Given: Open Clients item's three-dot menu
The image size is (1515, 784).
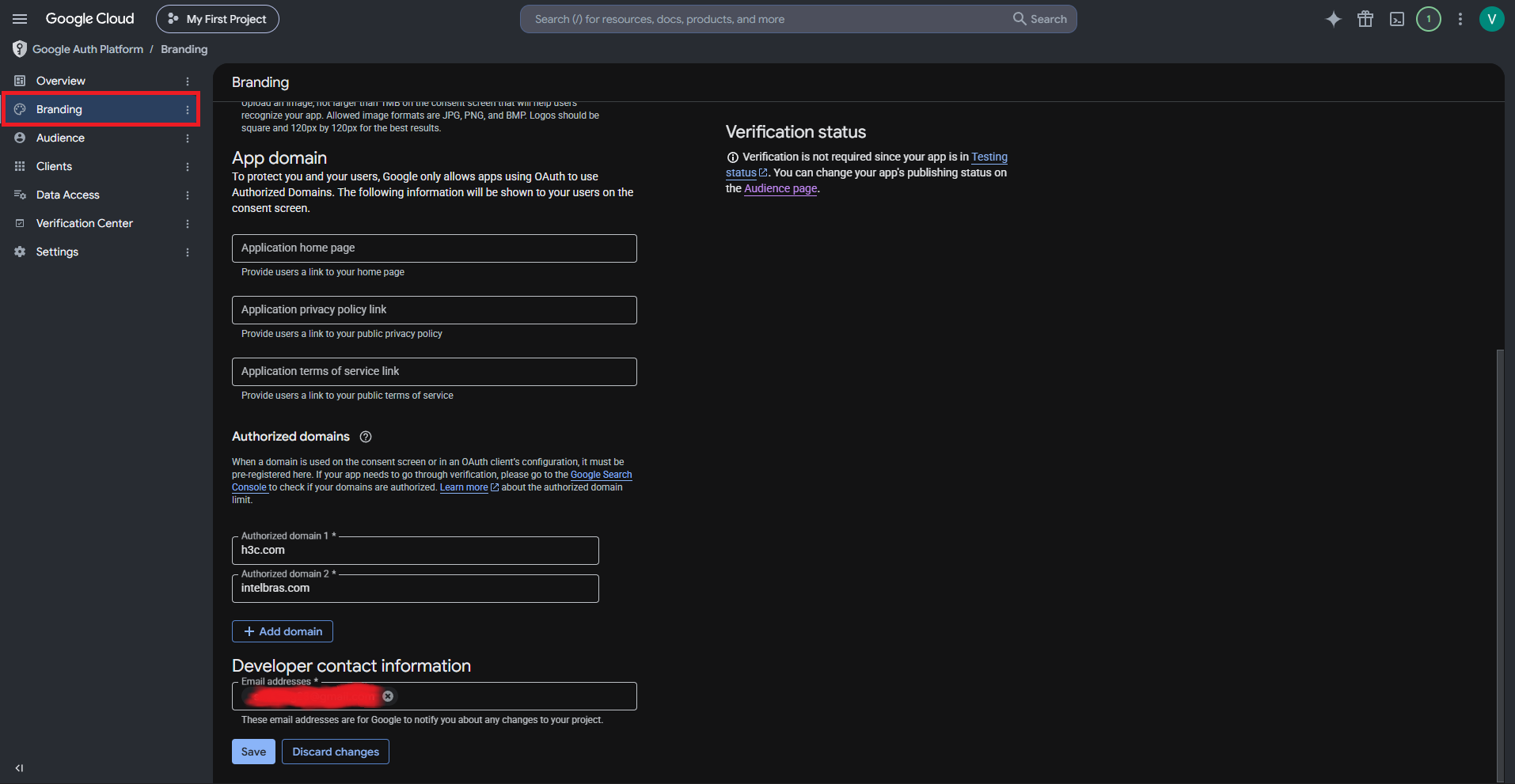Looking at the screenshot, I should [x=188, y=166].
